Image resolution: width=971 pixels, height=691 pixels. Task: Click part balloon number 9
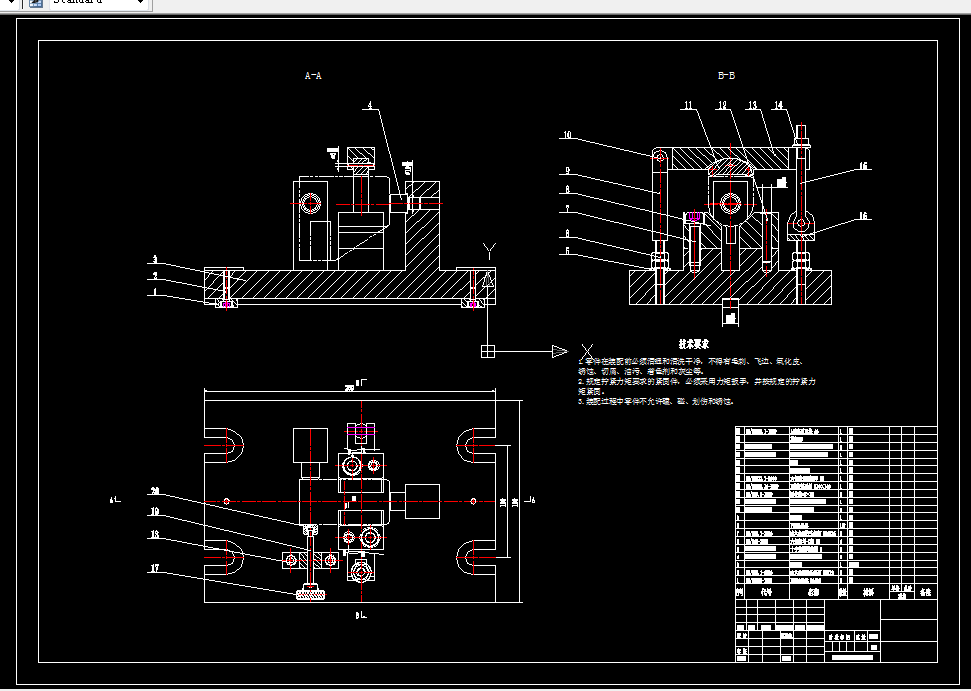pyautogui.click(x=567, y=170)
